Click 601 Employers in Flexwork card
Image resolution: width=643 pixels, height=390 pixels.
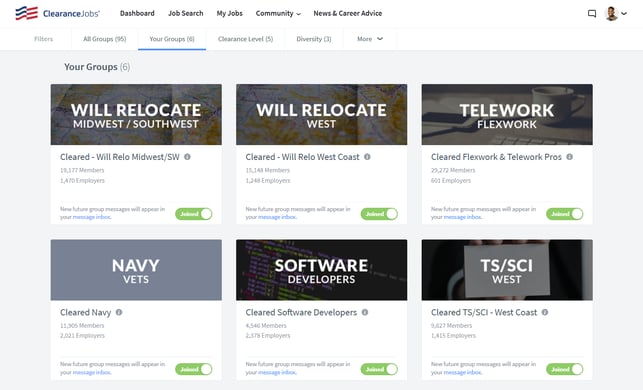click(451, 180)
